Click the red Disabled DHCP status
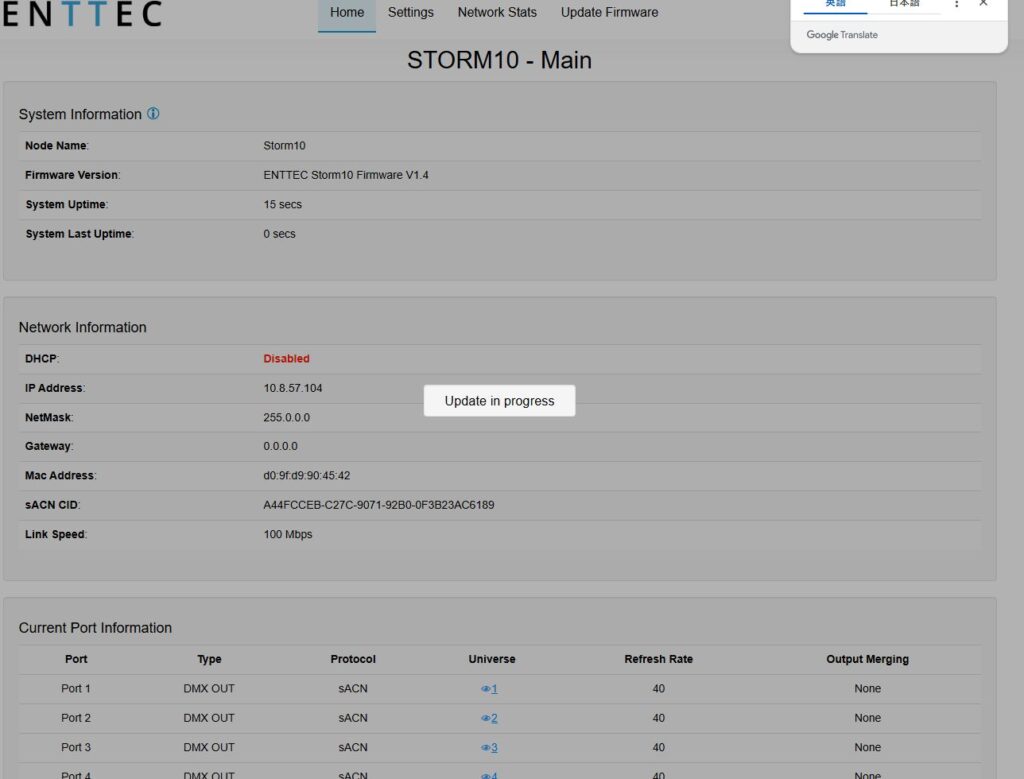The image size is (1024, 779). point(287,358)
